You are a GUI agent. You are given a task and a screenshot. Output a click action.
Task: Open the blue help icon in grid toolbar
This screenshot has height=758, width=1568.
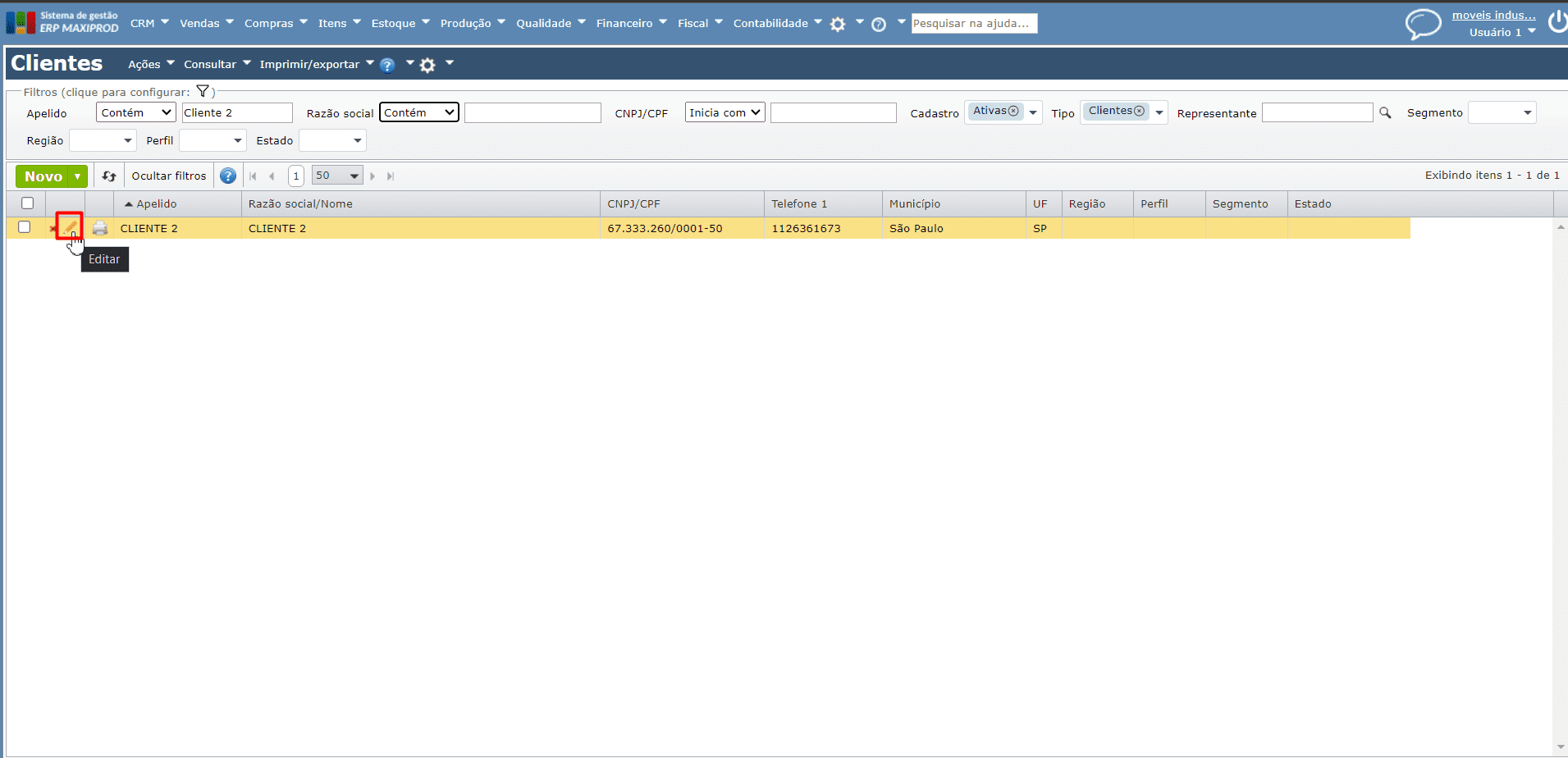pos(228,176)
